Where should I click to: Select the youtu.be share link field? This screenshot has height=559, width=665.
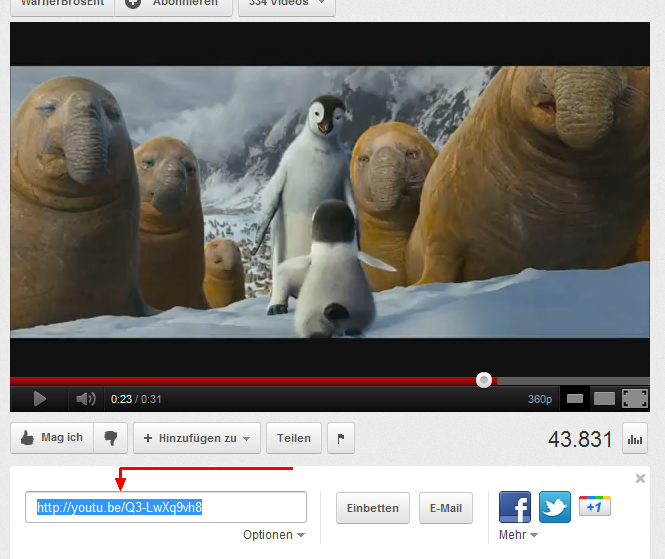coord(166,507)
